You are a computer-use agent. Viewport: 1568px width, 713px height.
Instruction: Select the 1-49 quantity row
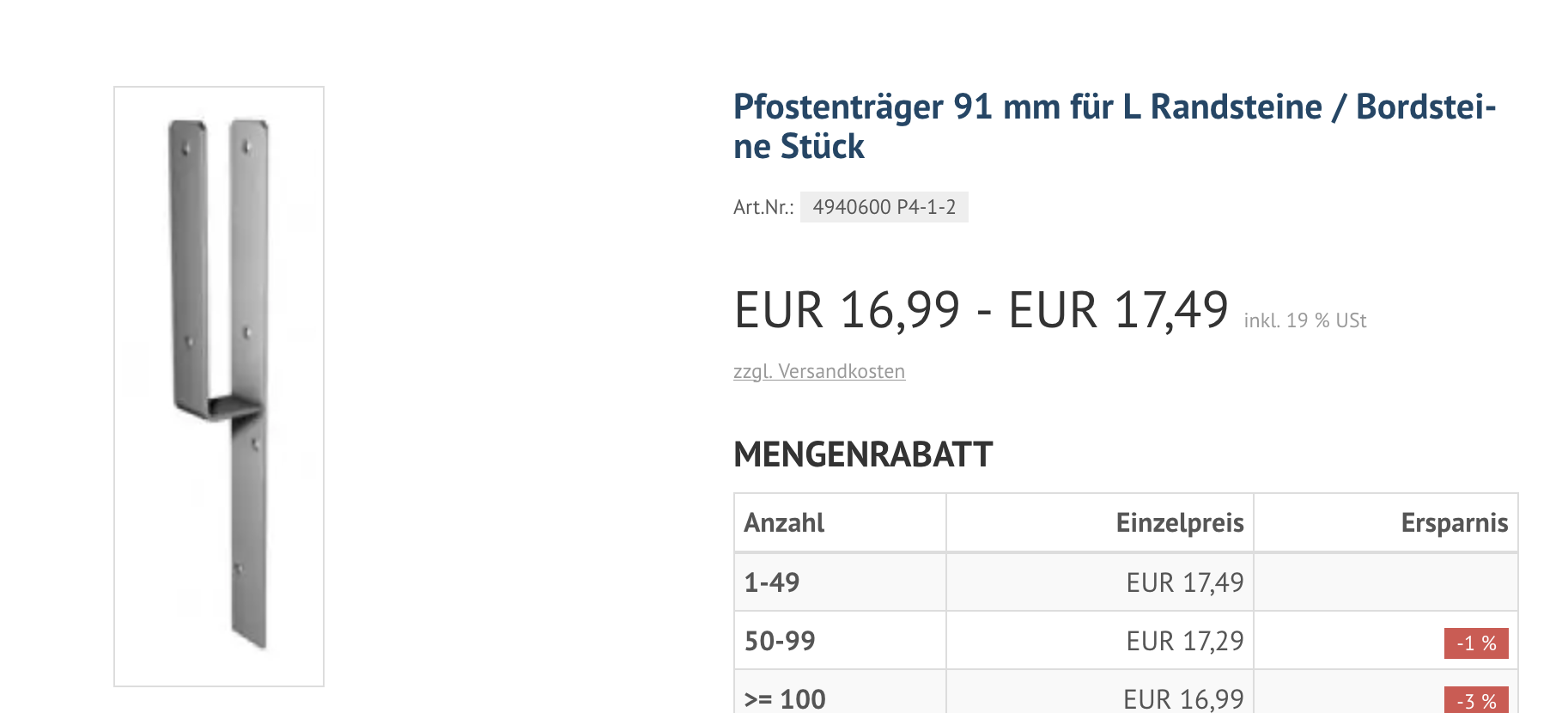(x=771, y=582)
